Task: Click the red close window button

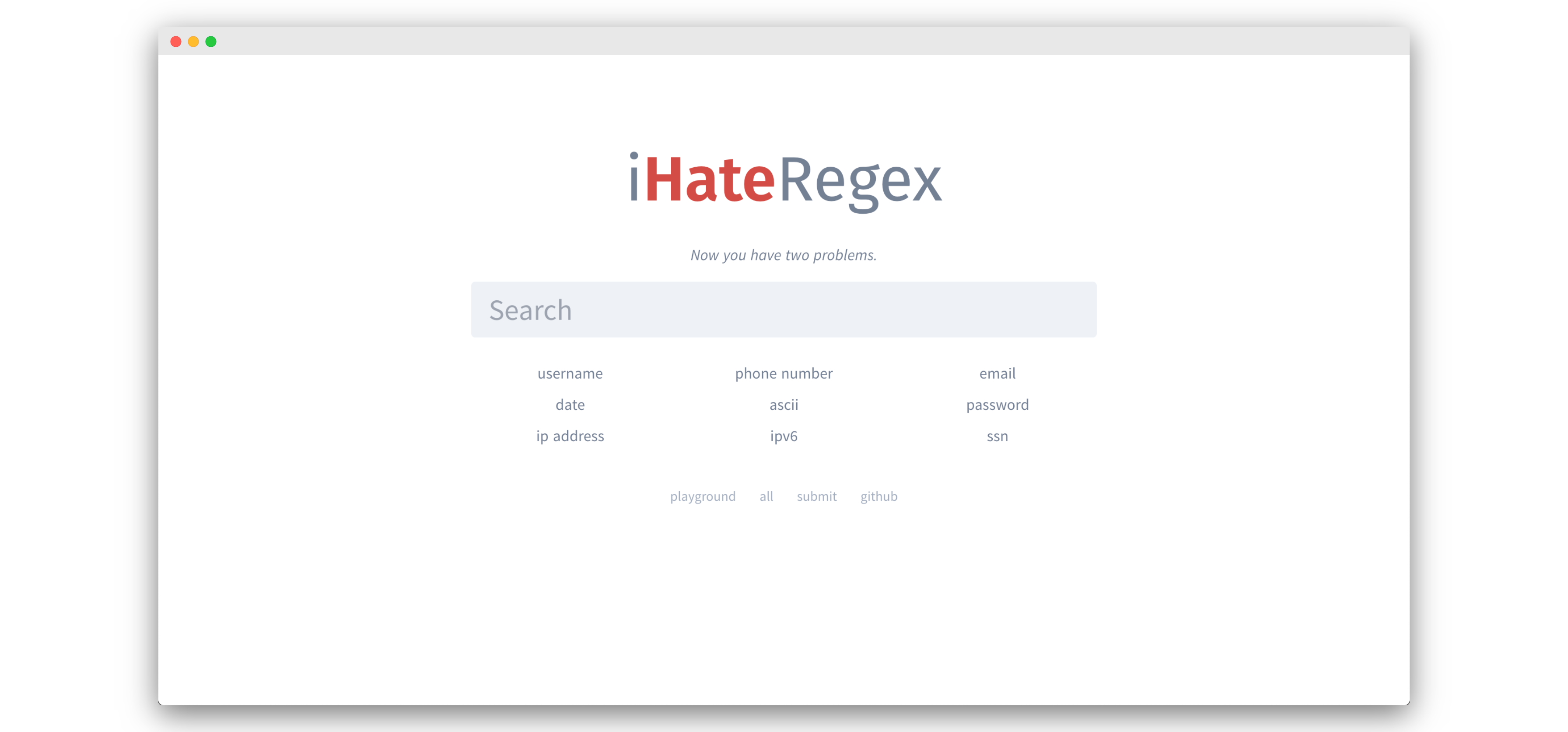Action: (176, 42)
